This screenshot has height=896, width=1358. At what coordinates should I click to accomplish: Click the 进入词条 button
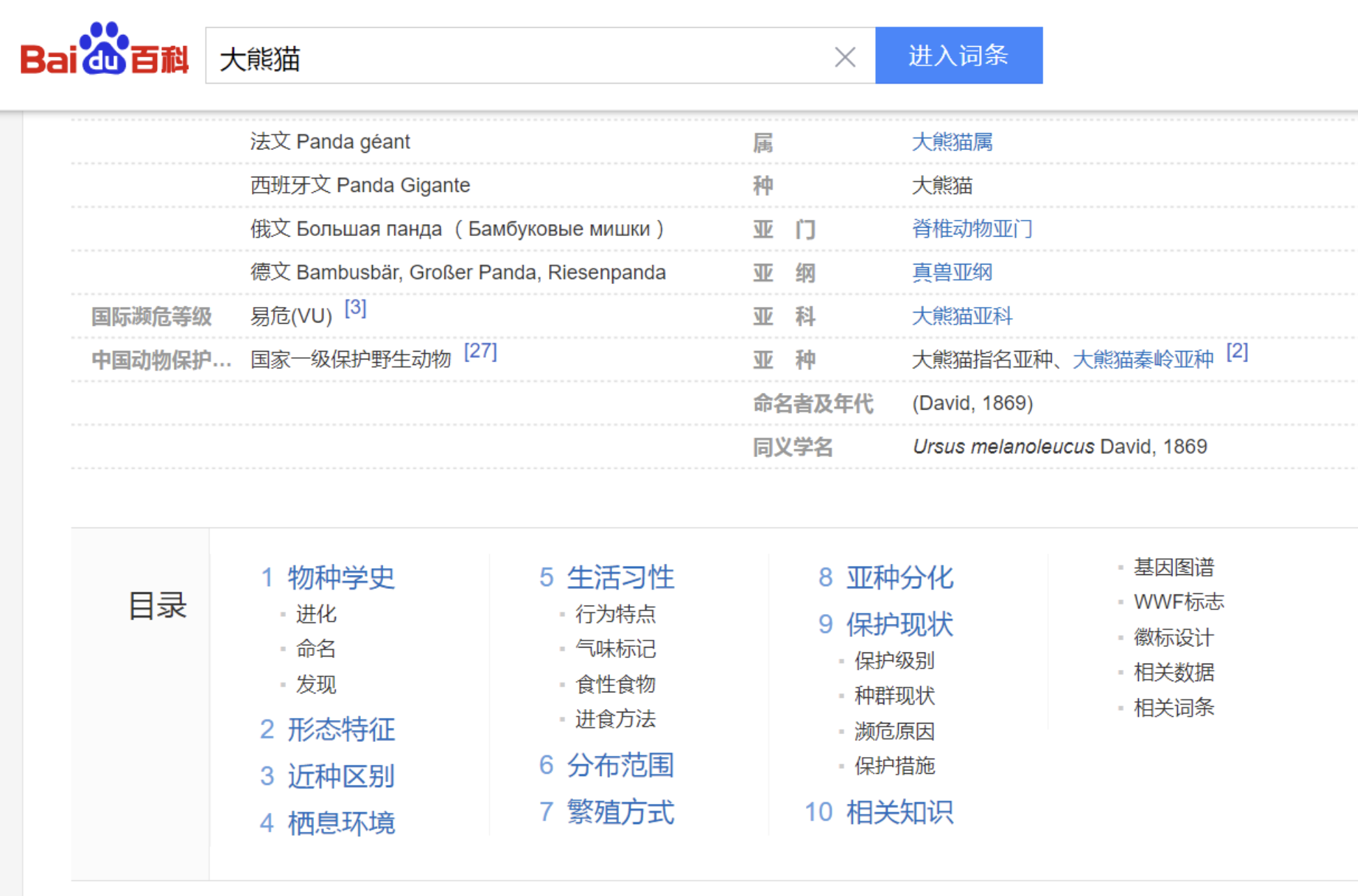959,55
